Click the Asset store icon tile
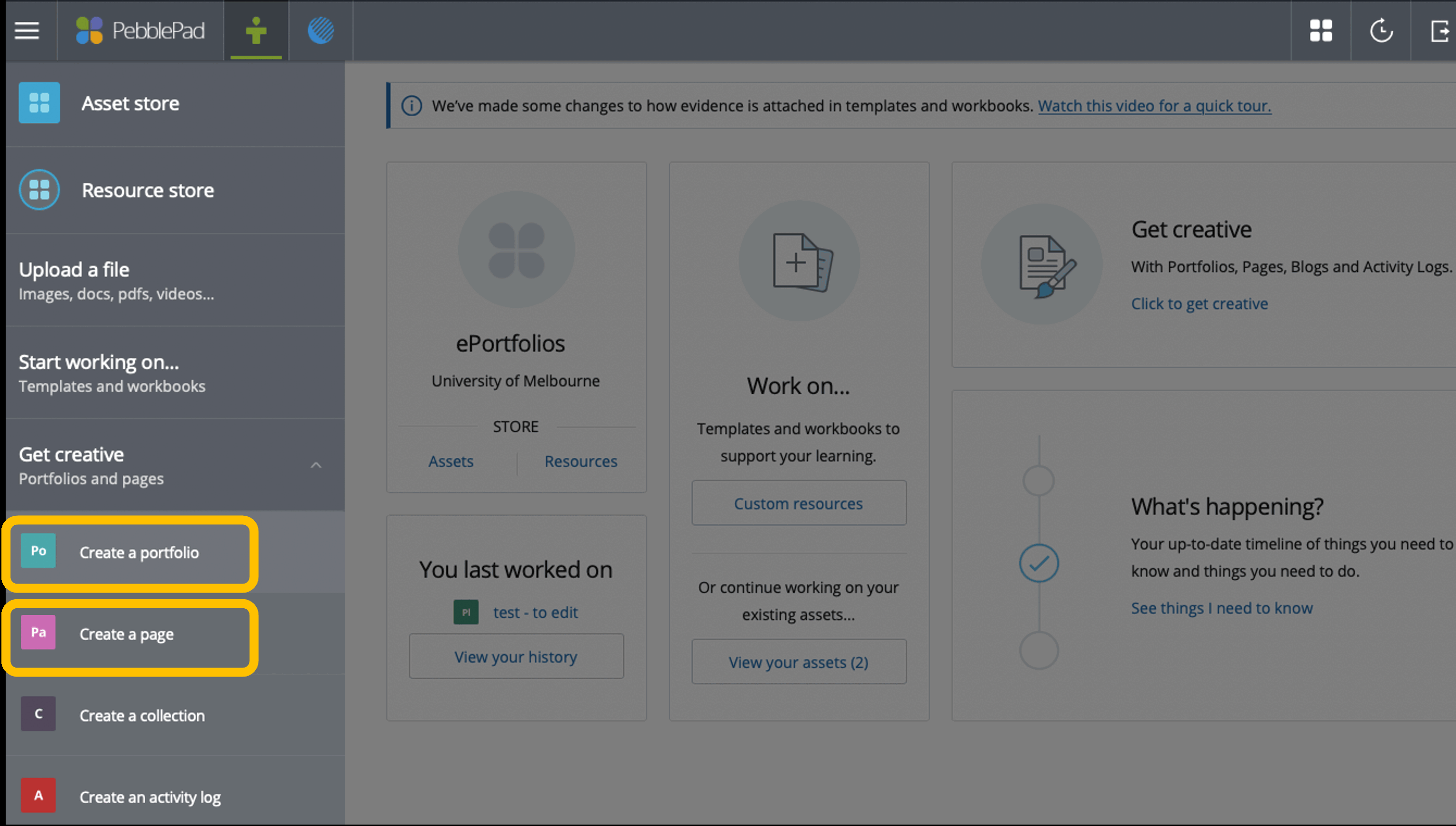 (39, 102)
